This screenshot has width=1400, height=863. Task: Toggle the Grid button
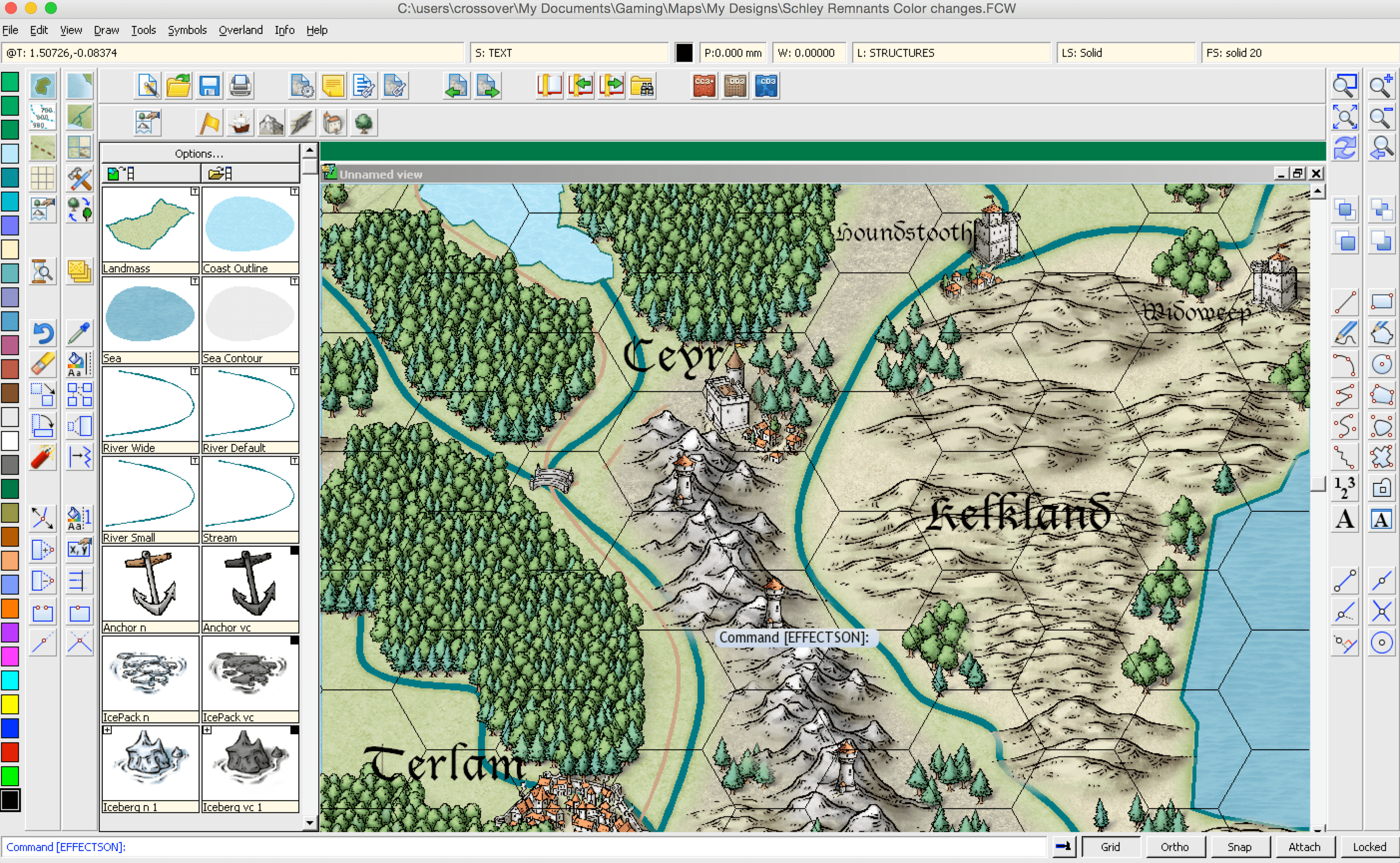click(x=1110, y=847)
